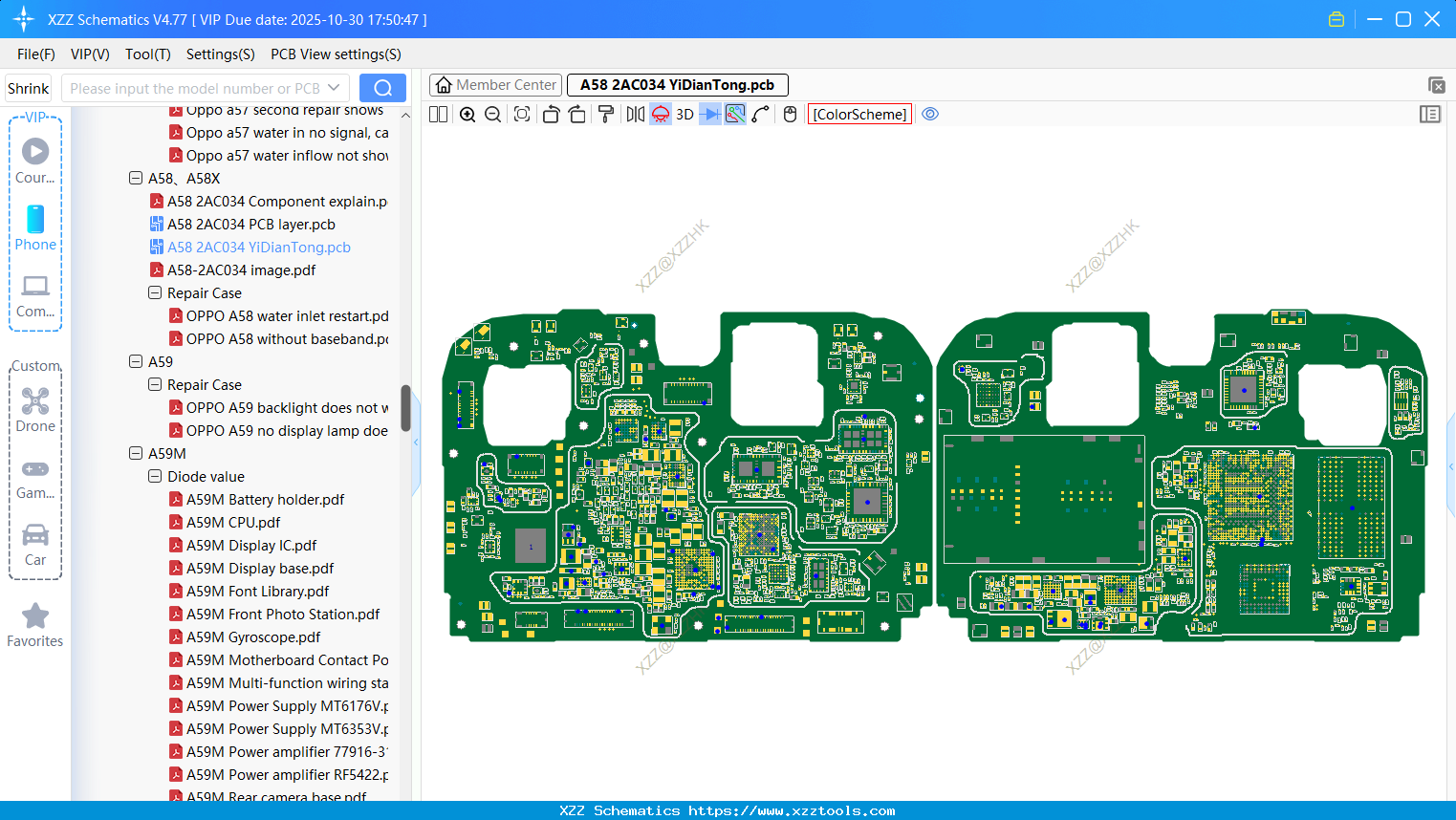Viewport: 1456px width, 820px height.
Task: Toggle the diode value display icon
Action: point(710,115)
